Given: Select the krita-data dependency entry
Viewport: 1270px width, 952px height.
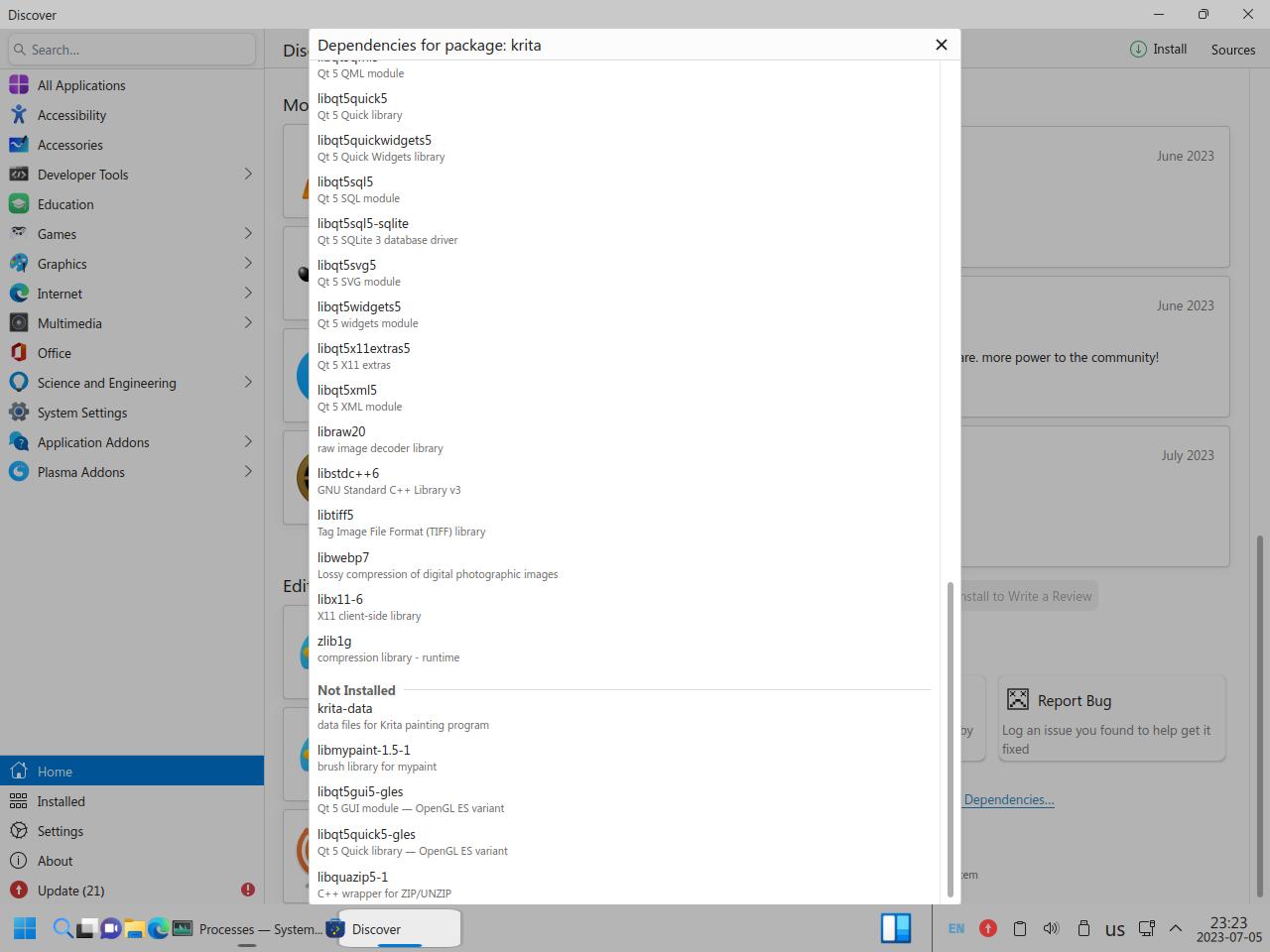Looking at the screenshot, I should [x=624, y=716].
